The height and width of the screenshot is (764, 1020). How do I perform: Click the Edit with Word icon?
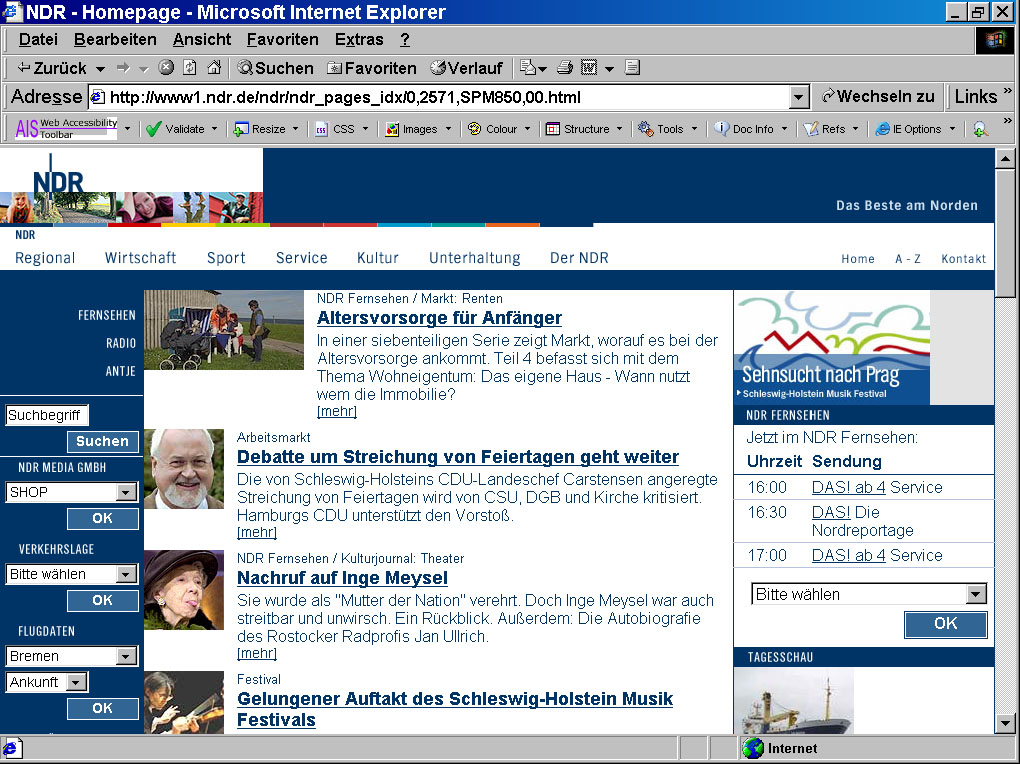click(x=589, y=67)
